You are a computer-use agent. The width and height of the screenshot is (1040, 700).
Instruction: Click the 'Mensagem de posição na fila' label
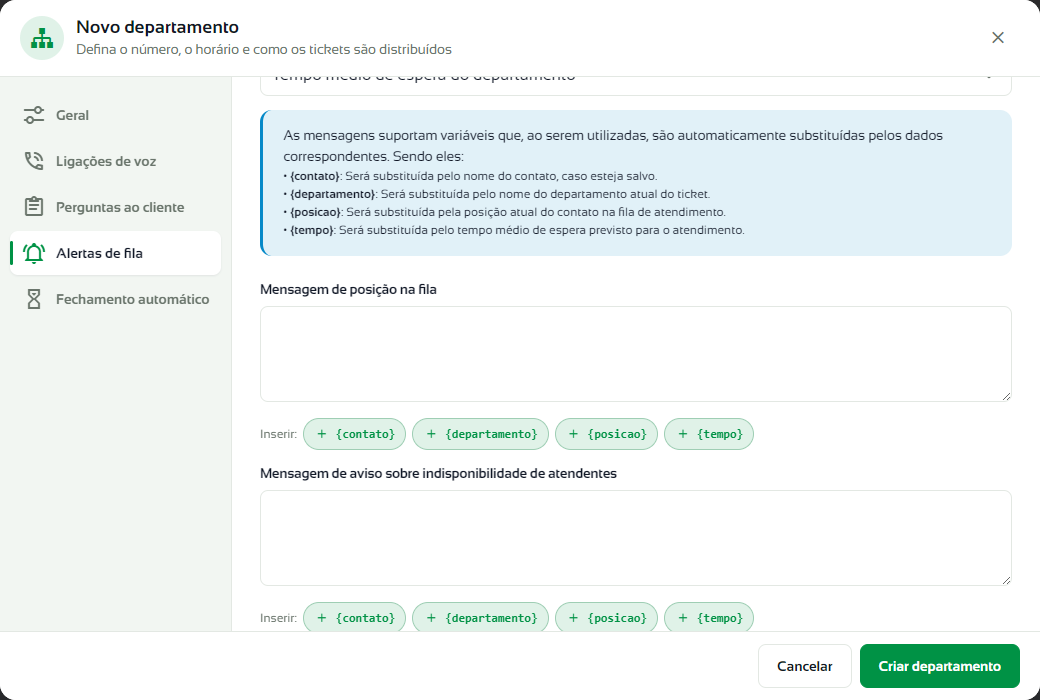tap(348, 289)
